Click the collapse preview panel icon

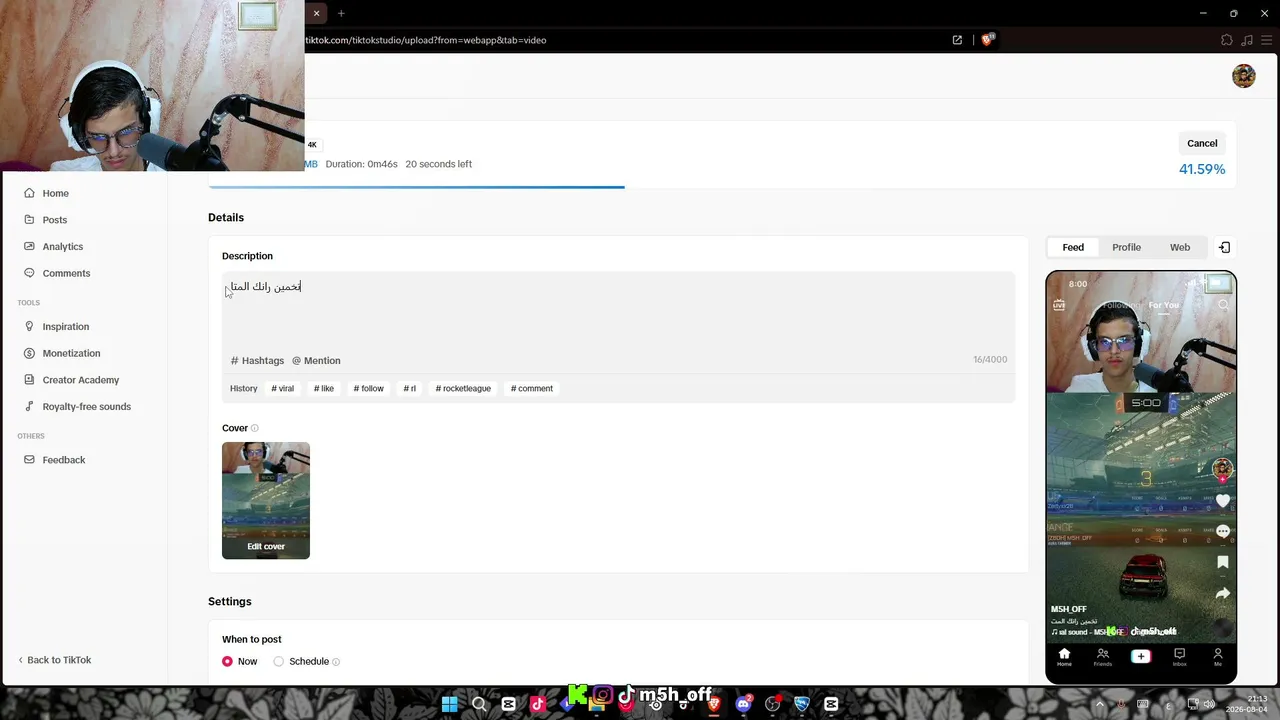[1225, 248]
